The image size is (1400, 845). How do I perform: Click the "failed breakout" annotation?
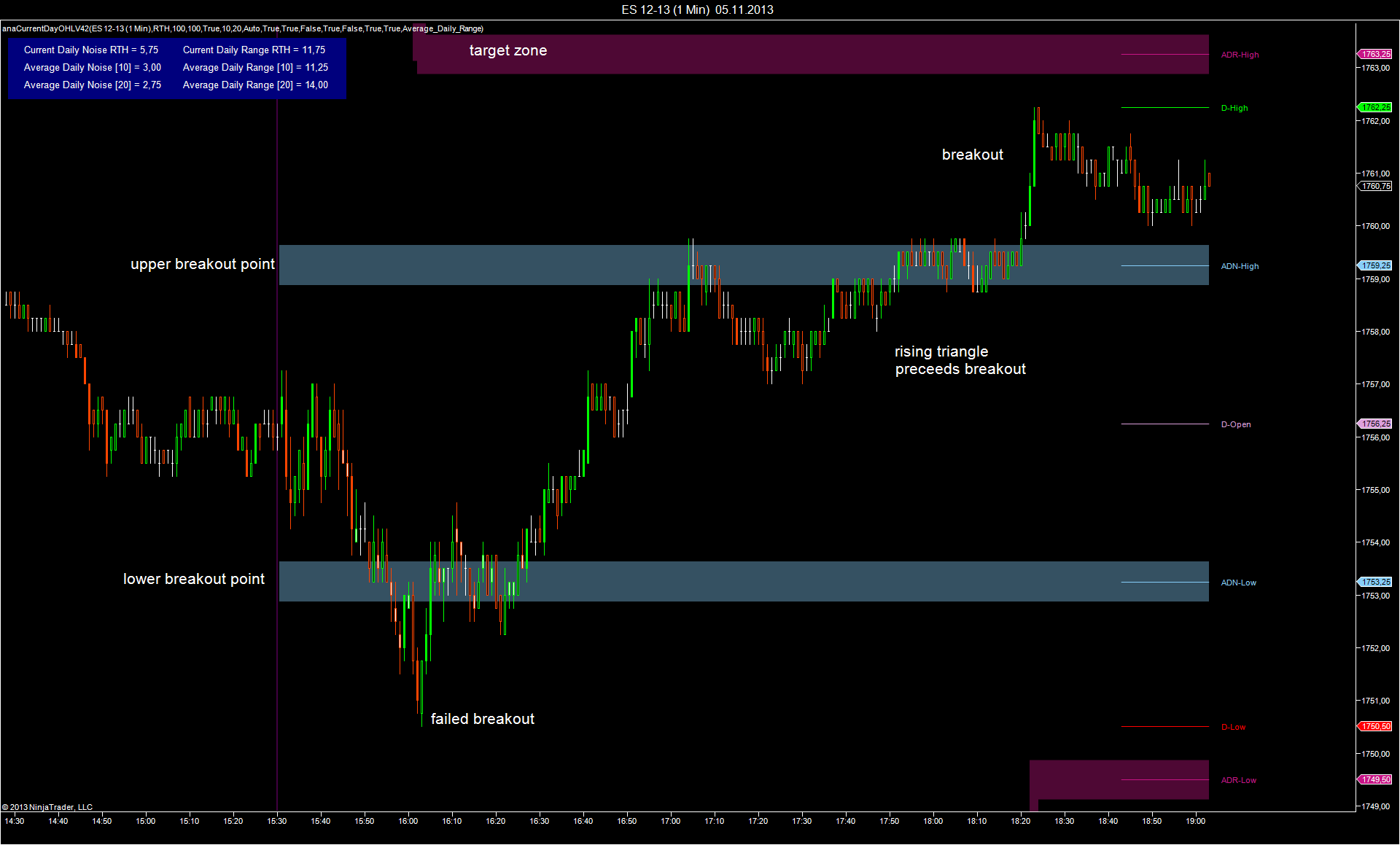click(483, 719)
